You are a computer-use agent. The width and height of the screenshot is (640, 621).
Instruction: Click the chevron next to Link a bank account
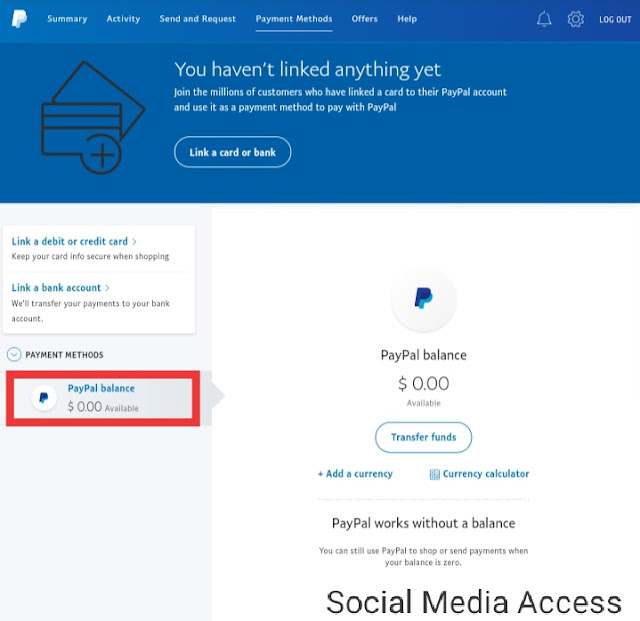pos(107,288)
